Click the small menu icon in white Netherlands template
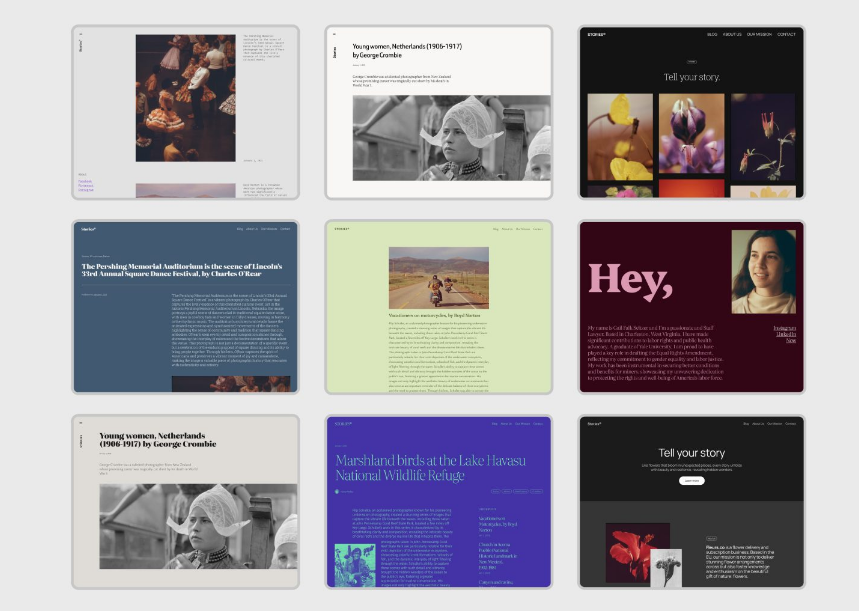Image resolution: width=859 pixels, height=611 pixels. click(334, 33)
